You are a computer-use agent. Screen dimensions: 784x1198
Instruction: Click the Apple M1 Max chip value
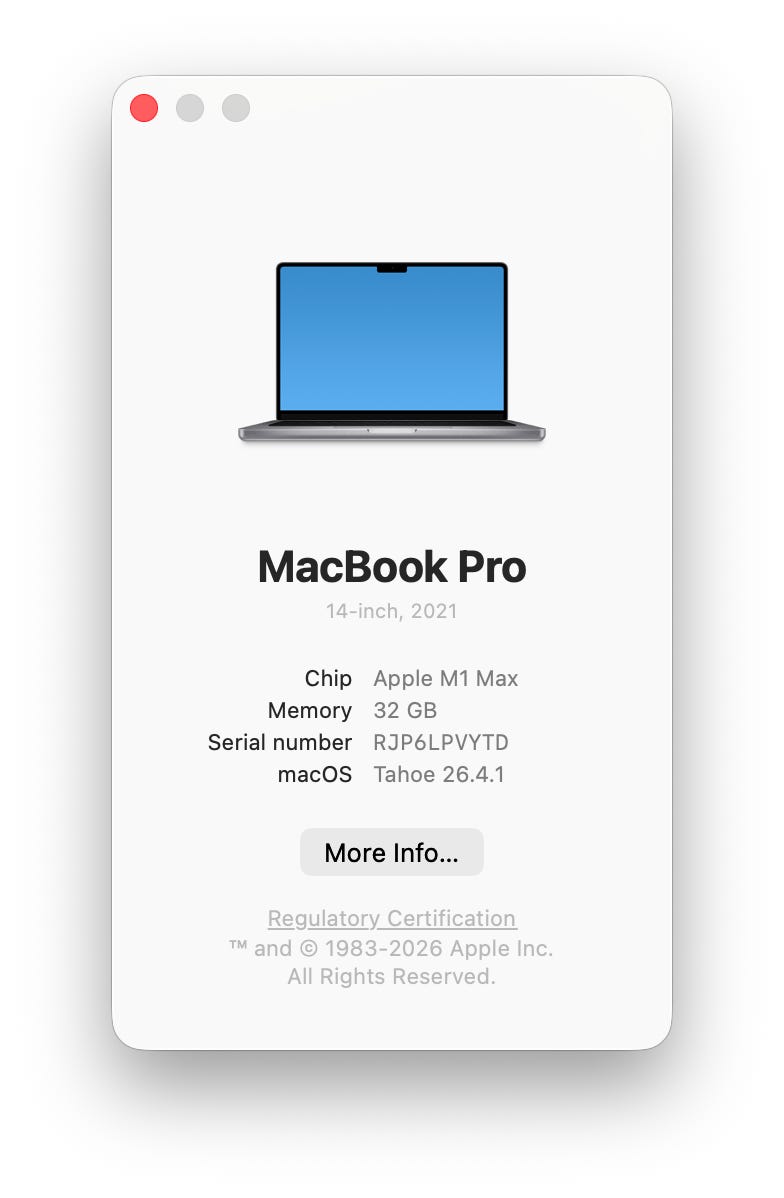tap(445, 678)
